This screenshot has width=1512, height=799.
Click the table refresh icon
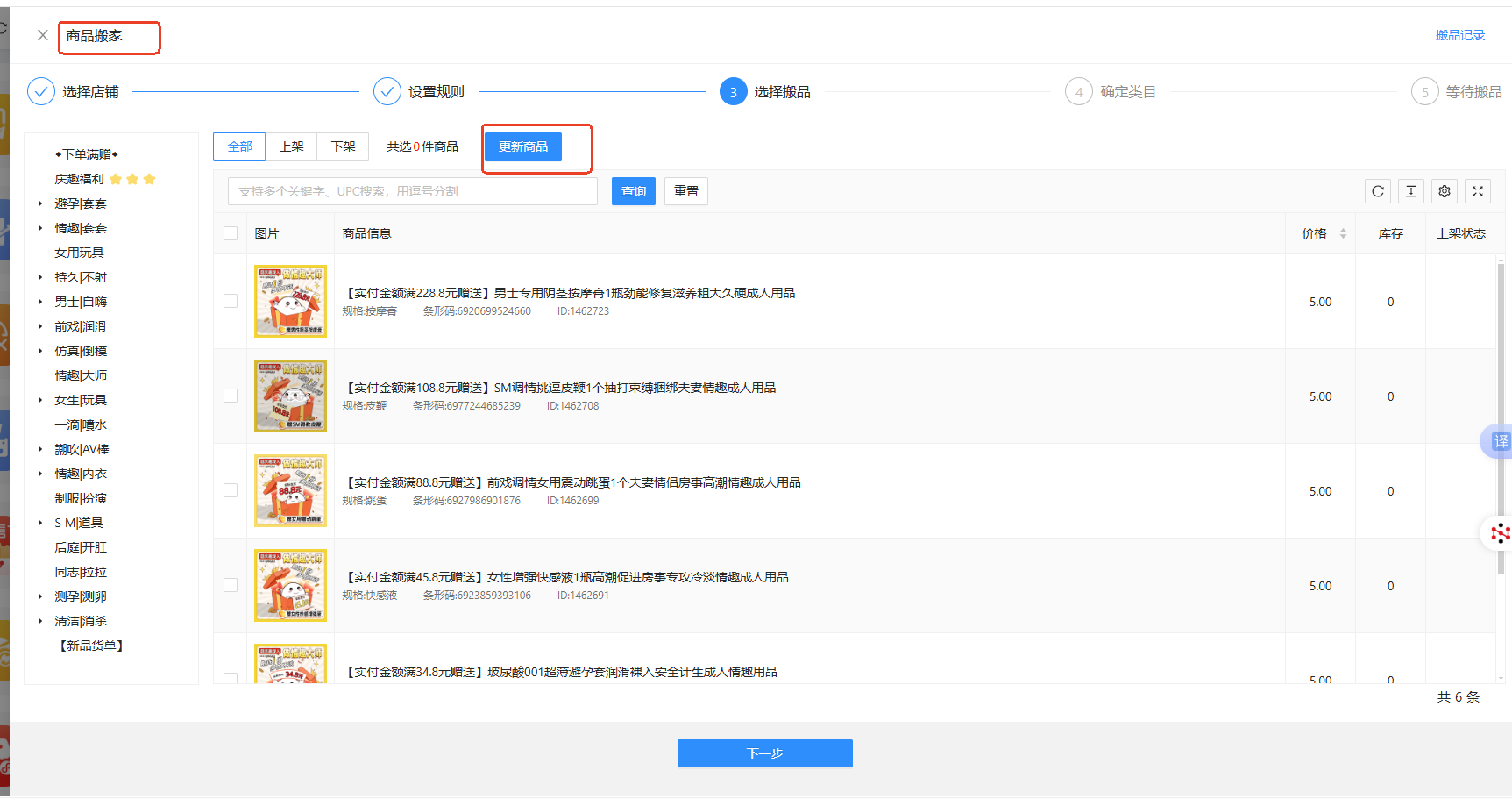[x=1378, y=191]
